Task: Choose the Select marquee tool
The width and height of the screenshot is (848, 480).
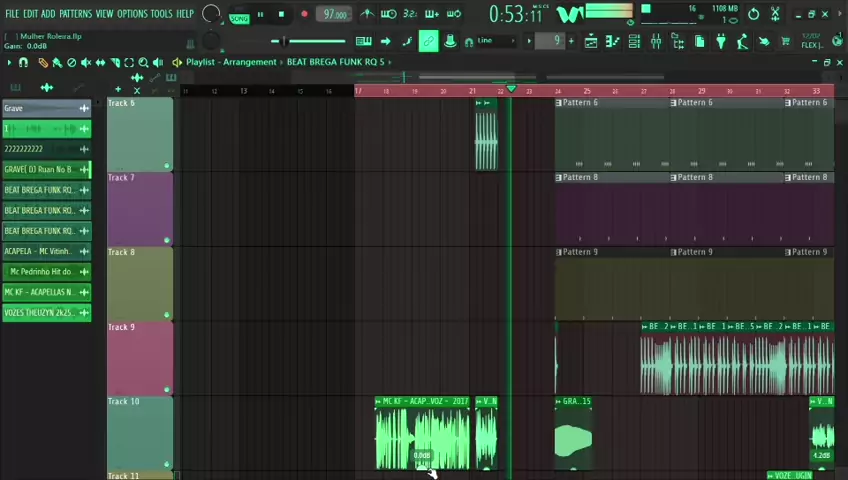Action: click(x=129, y=63)
